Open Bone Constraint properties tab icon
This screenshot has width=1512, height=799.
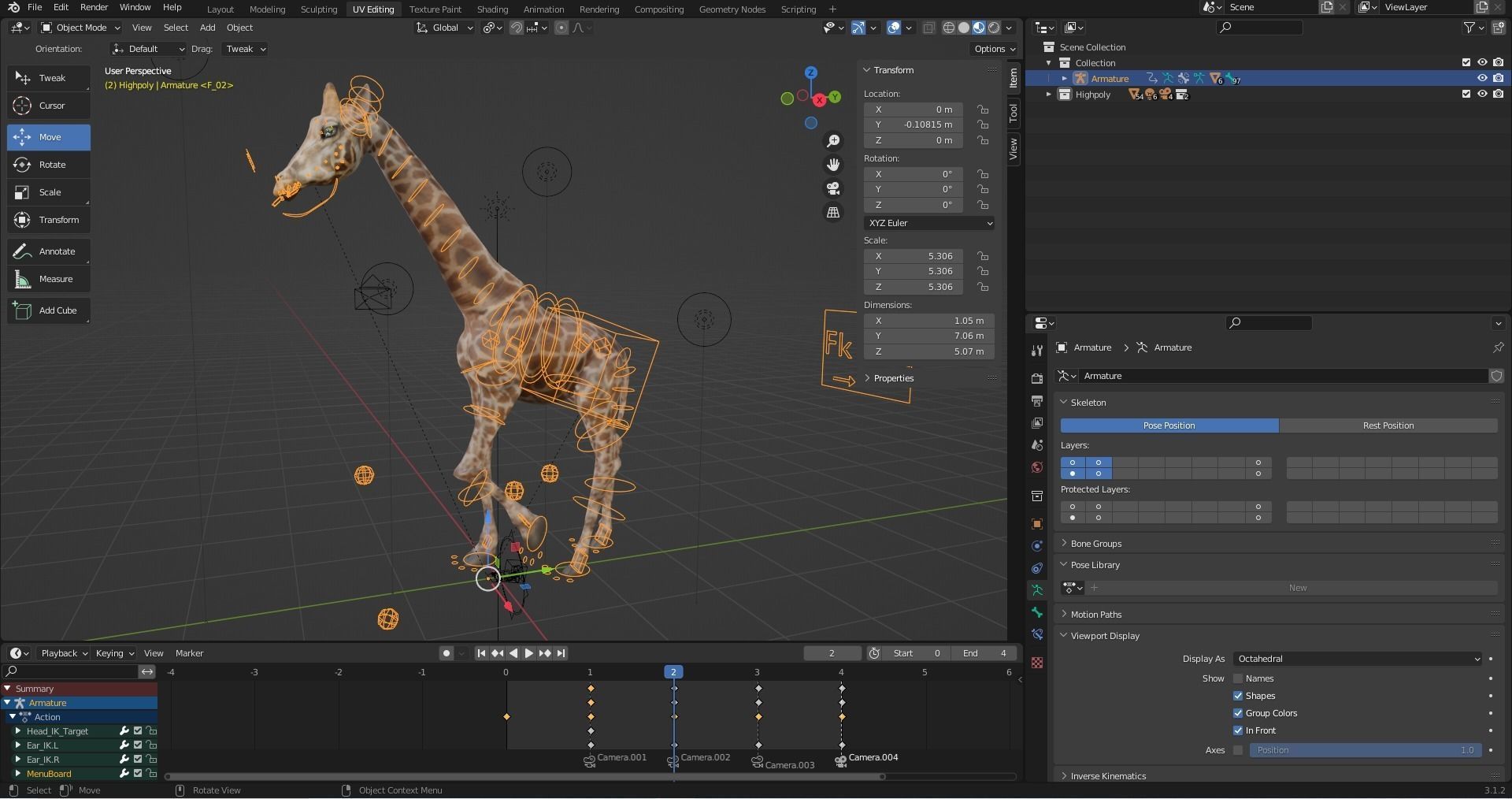pos(1037,634)
